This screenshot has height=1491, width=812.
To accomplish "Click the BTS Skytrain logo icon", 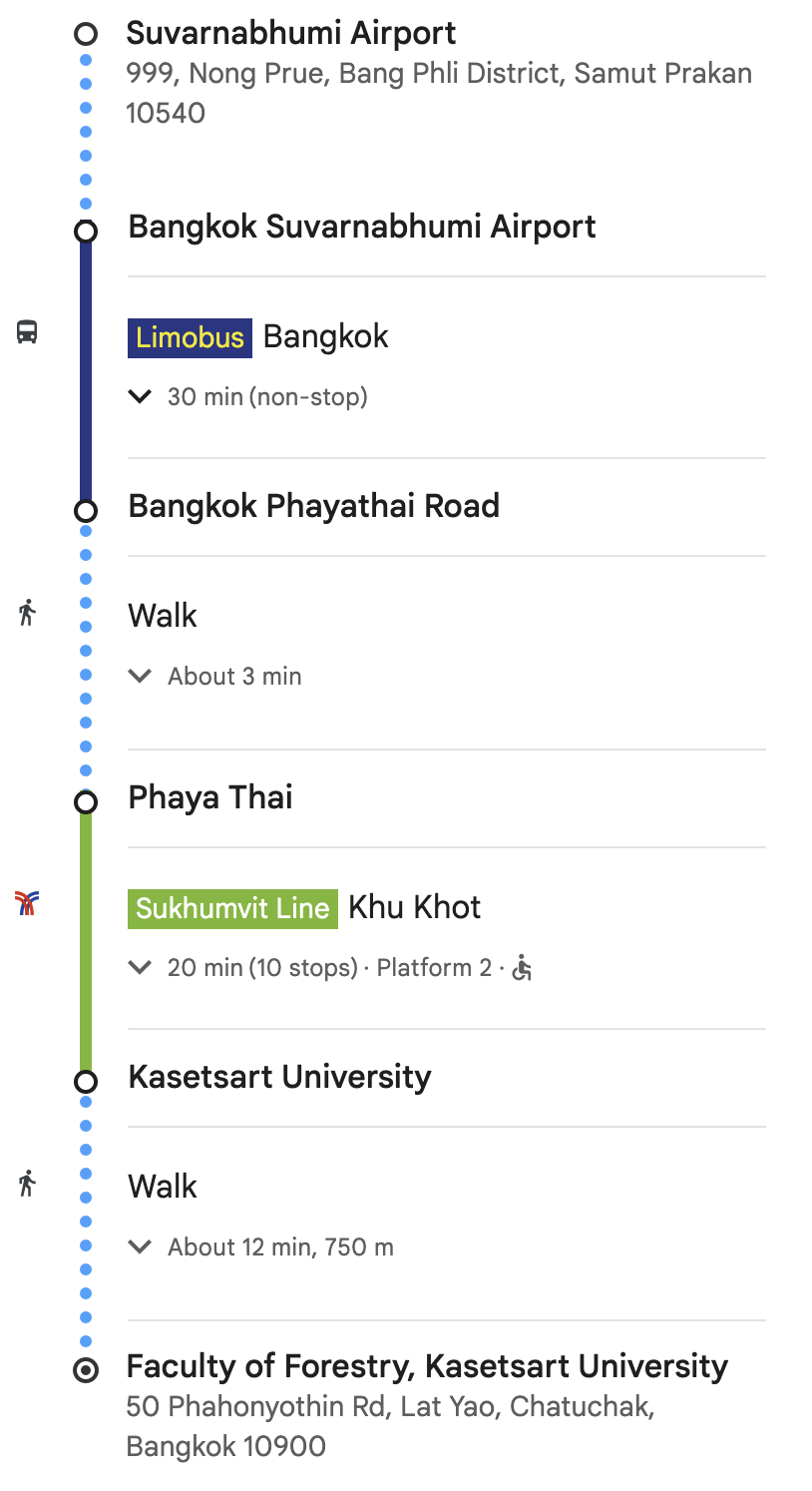I will (27, 904).
